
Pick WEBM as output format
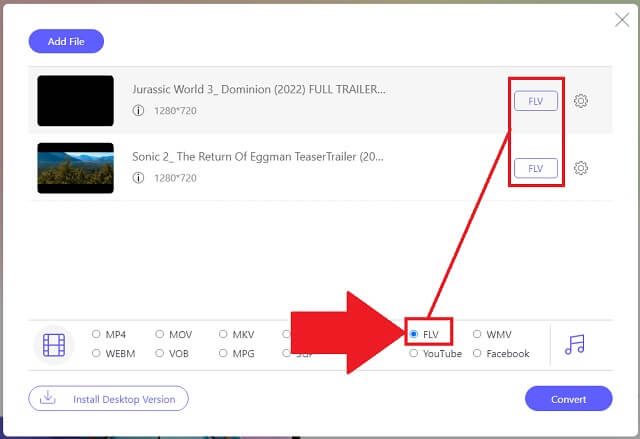[x=97, y=353]
